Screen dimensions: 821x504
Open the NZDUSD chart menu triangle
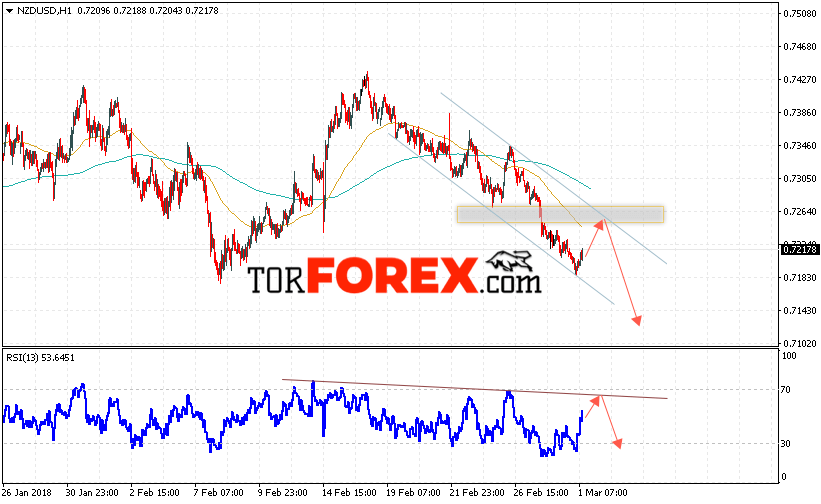9,10
